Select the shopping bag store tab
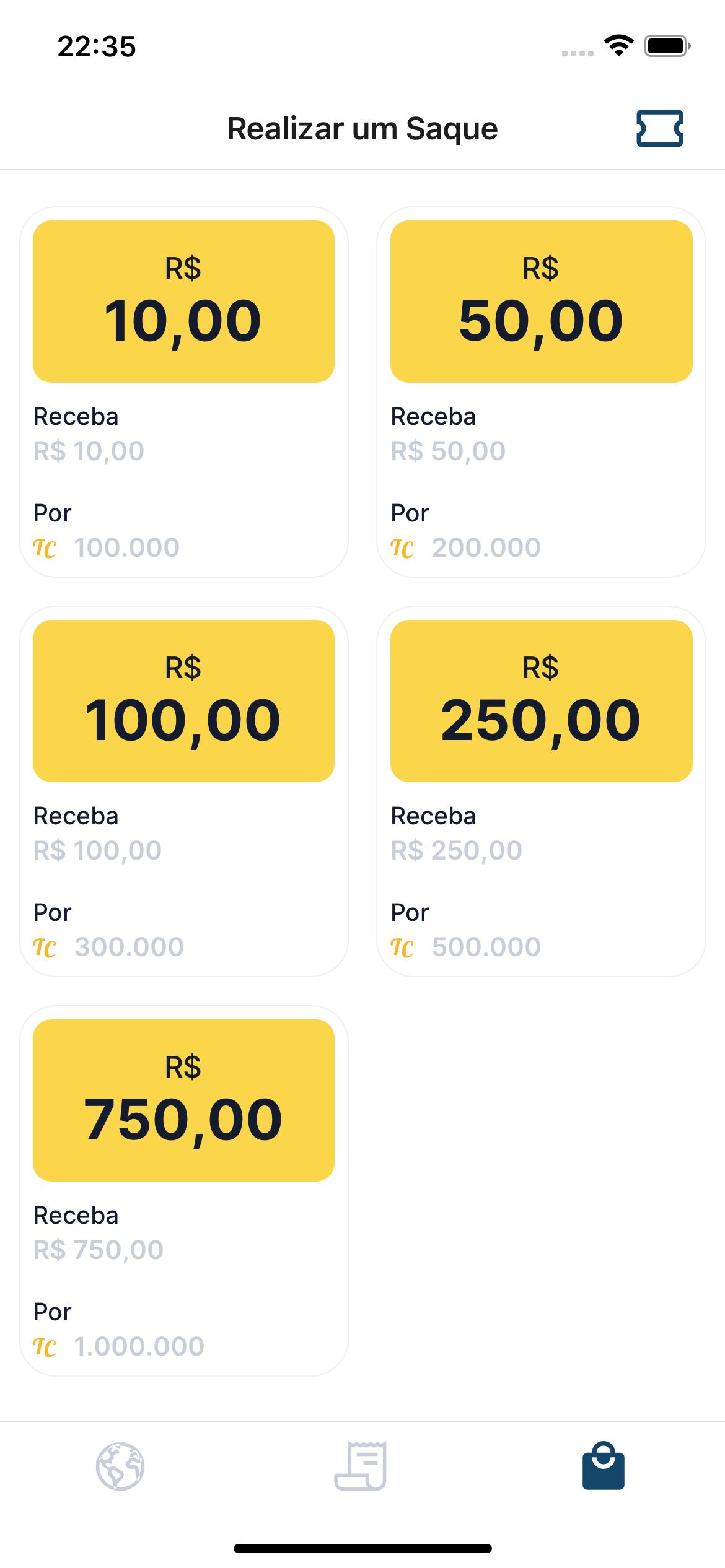The width and height of the screenshot is (725, 1568). point(603,1465)
